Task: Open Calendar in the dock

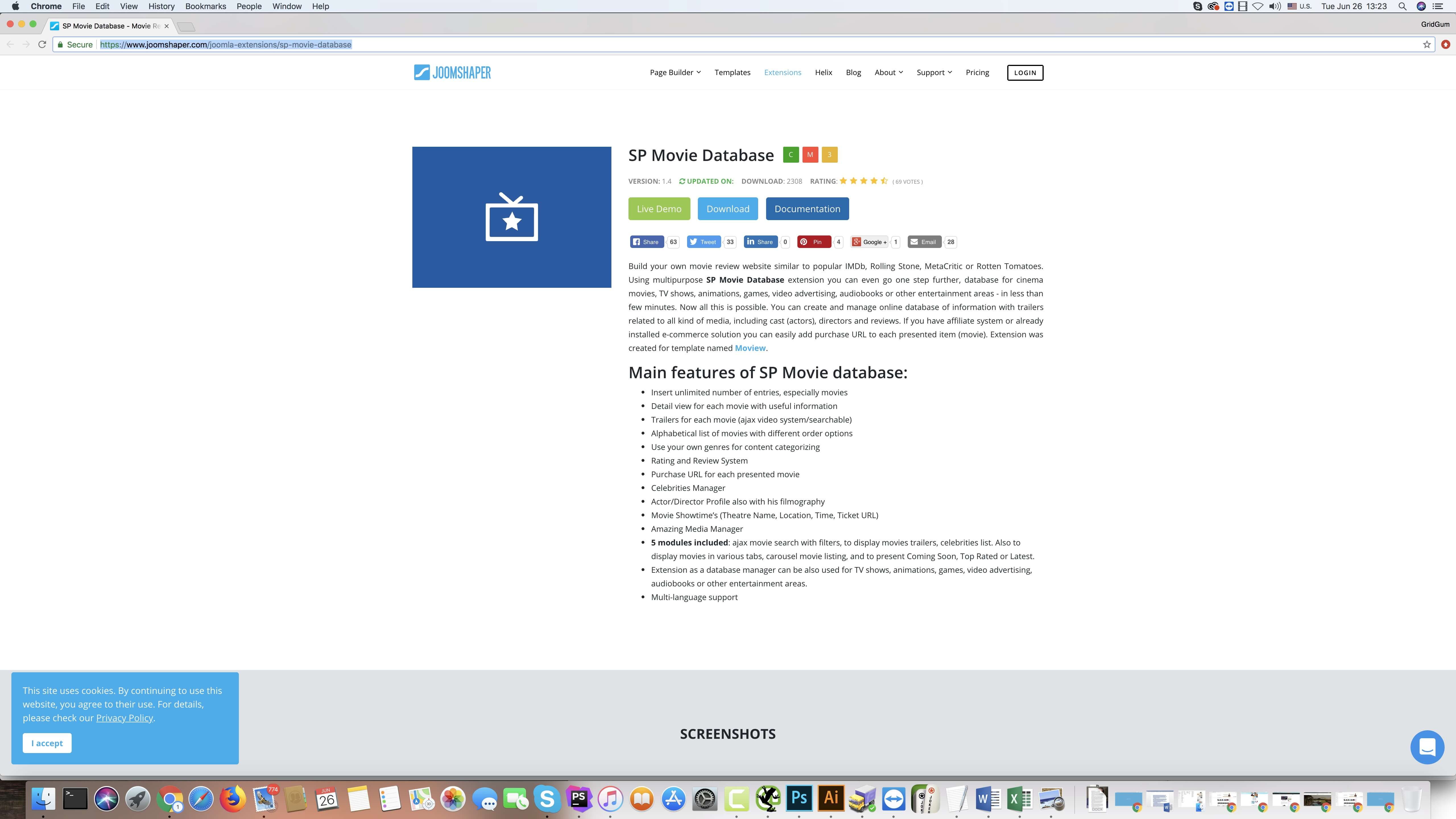Action: 327,799
